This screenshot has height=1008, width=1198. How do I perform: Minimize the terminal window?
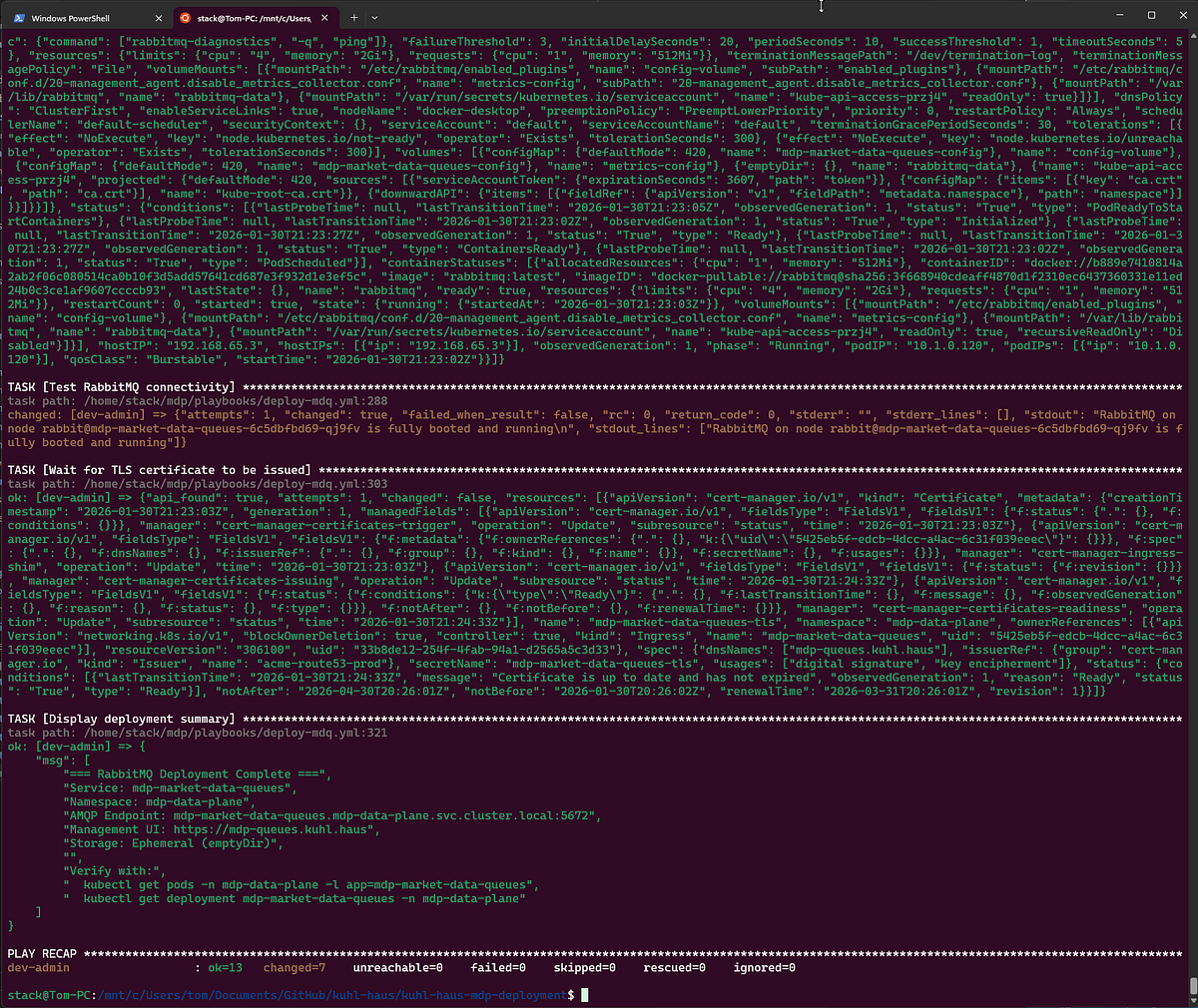[x=1103, y=15]
